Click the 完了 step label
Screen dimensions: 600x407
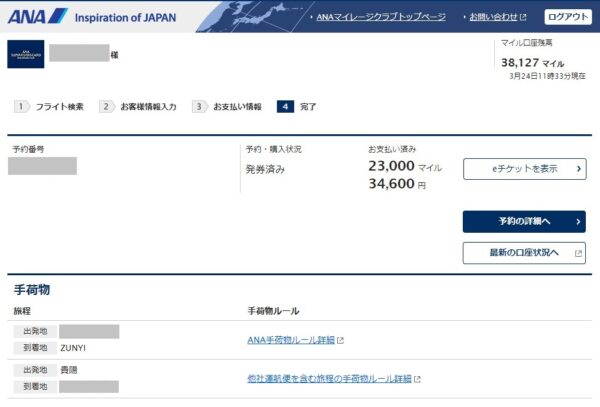pos(308,106)
